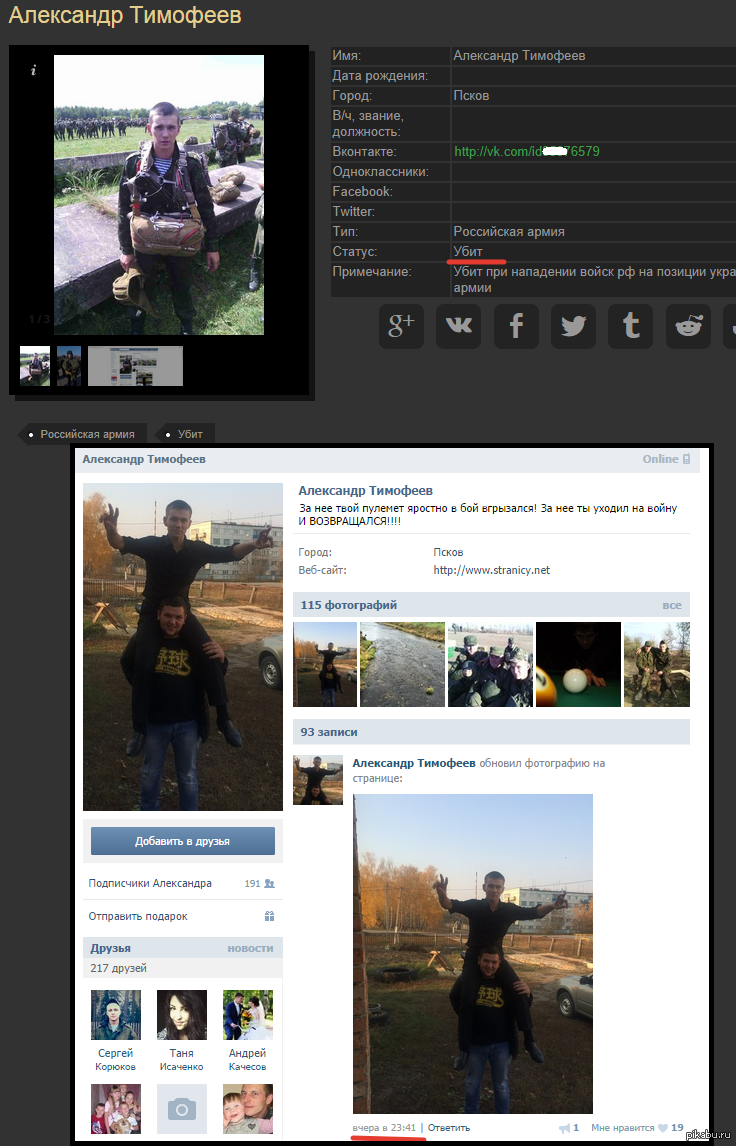736x1146 pixels.
Task: Select the 'Убит' tag
Action: pos(190,435)
